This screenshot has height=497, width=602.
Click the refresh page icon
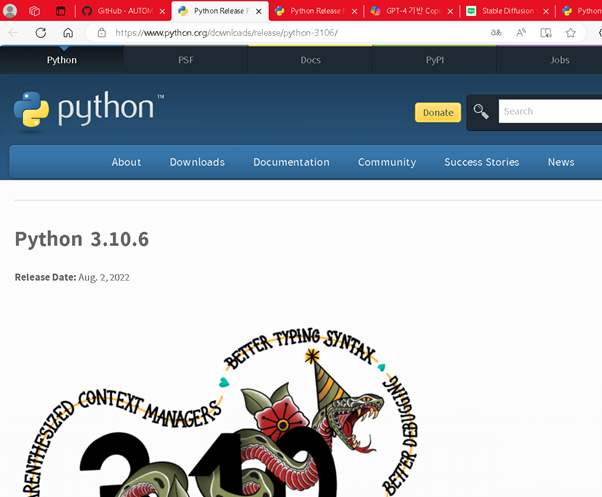pyautogui.click(x=41, y=33)
